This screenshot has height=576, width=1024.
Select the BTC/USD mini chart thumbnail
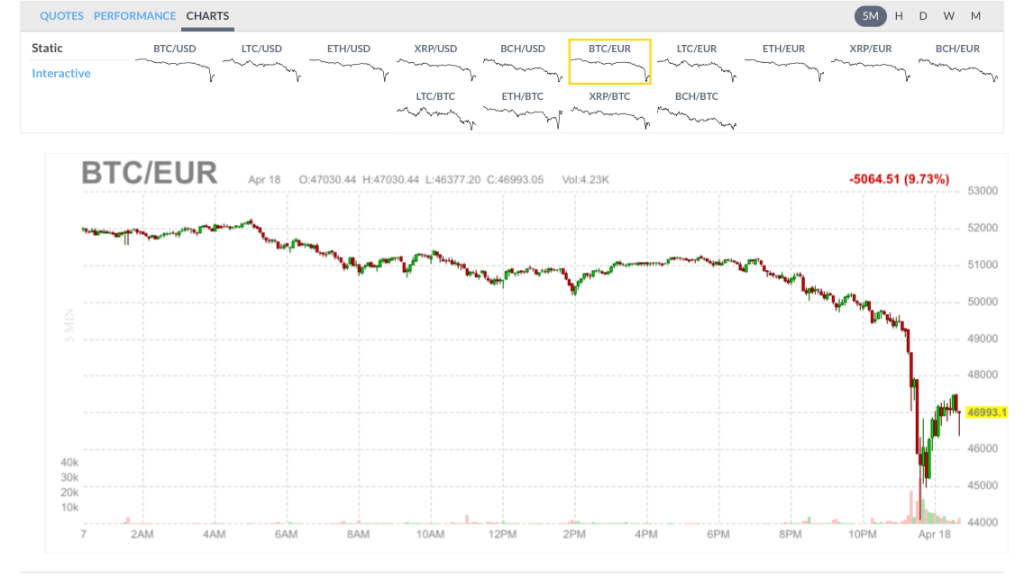pyautogui.click(x=174, y=63)
